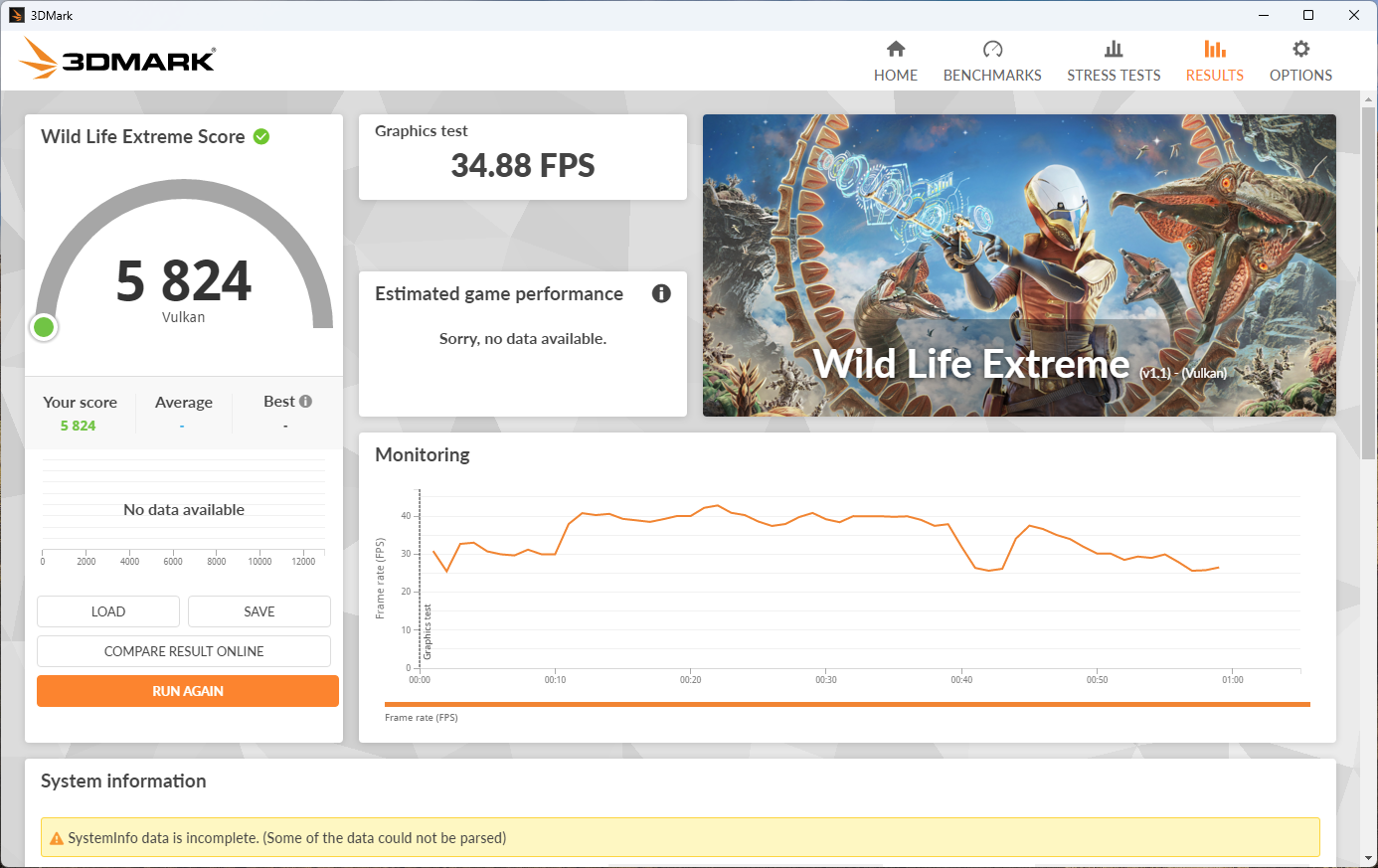Click the Home house icon
This screenshot has height=868, width=1378.
tap(896, 49)
